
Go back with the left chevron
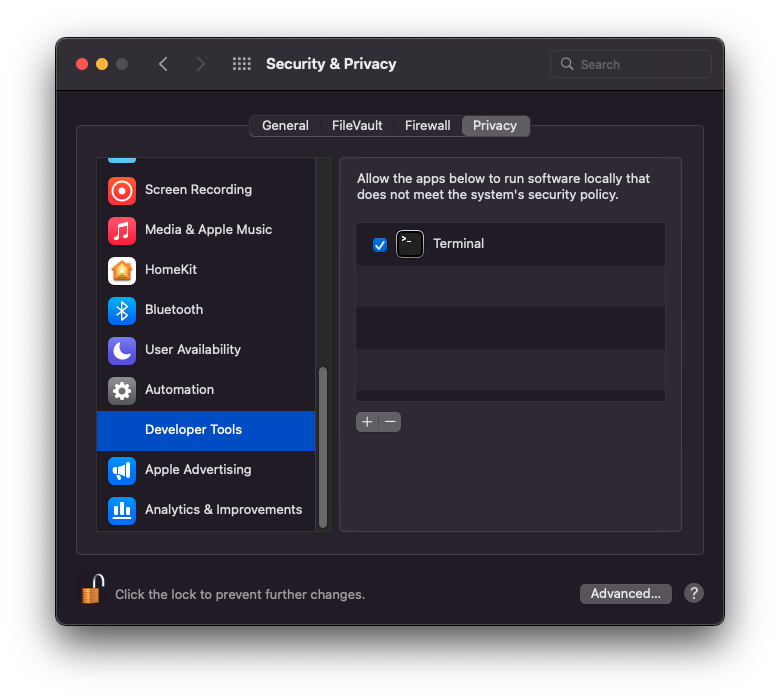coord(163,64)
